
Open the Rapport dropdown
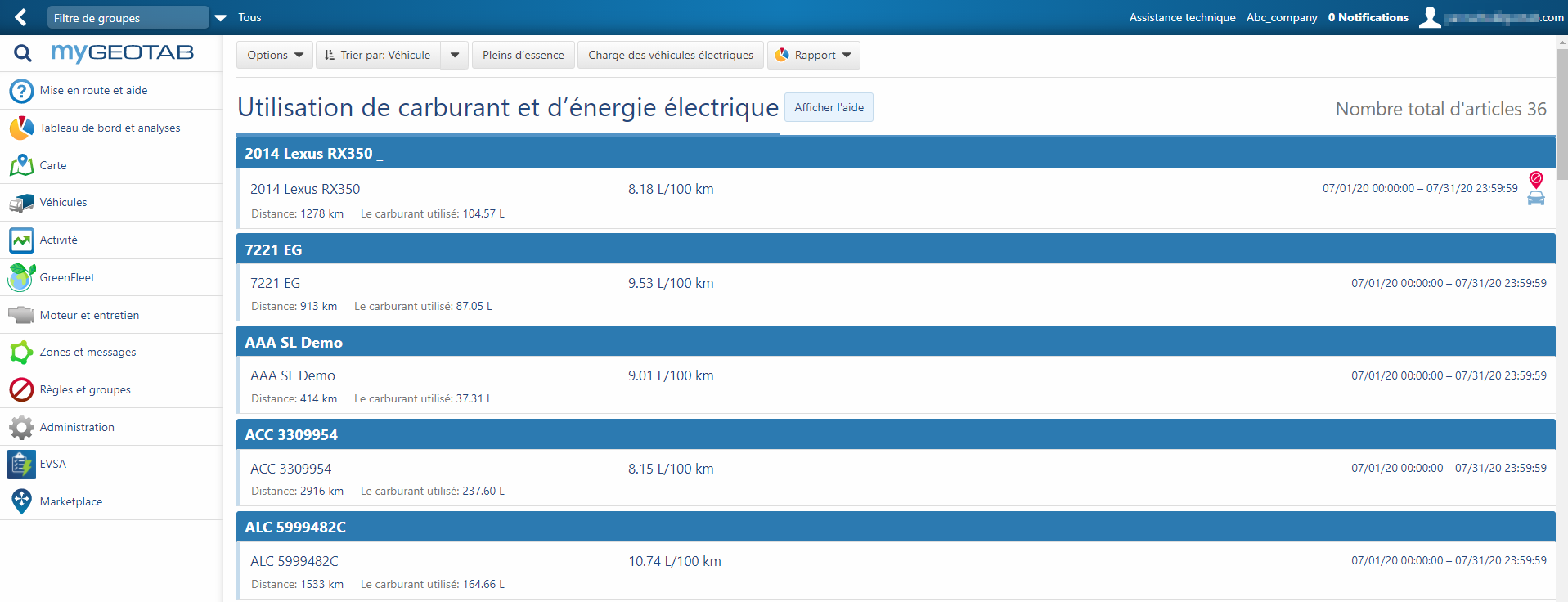point(814,55)
